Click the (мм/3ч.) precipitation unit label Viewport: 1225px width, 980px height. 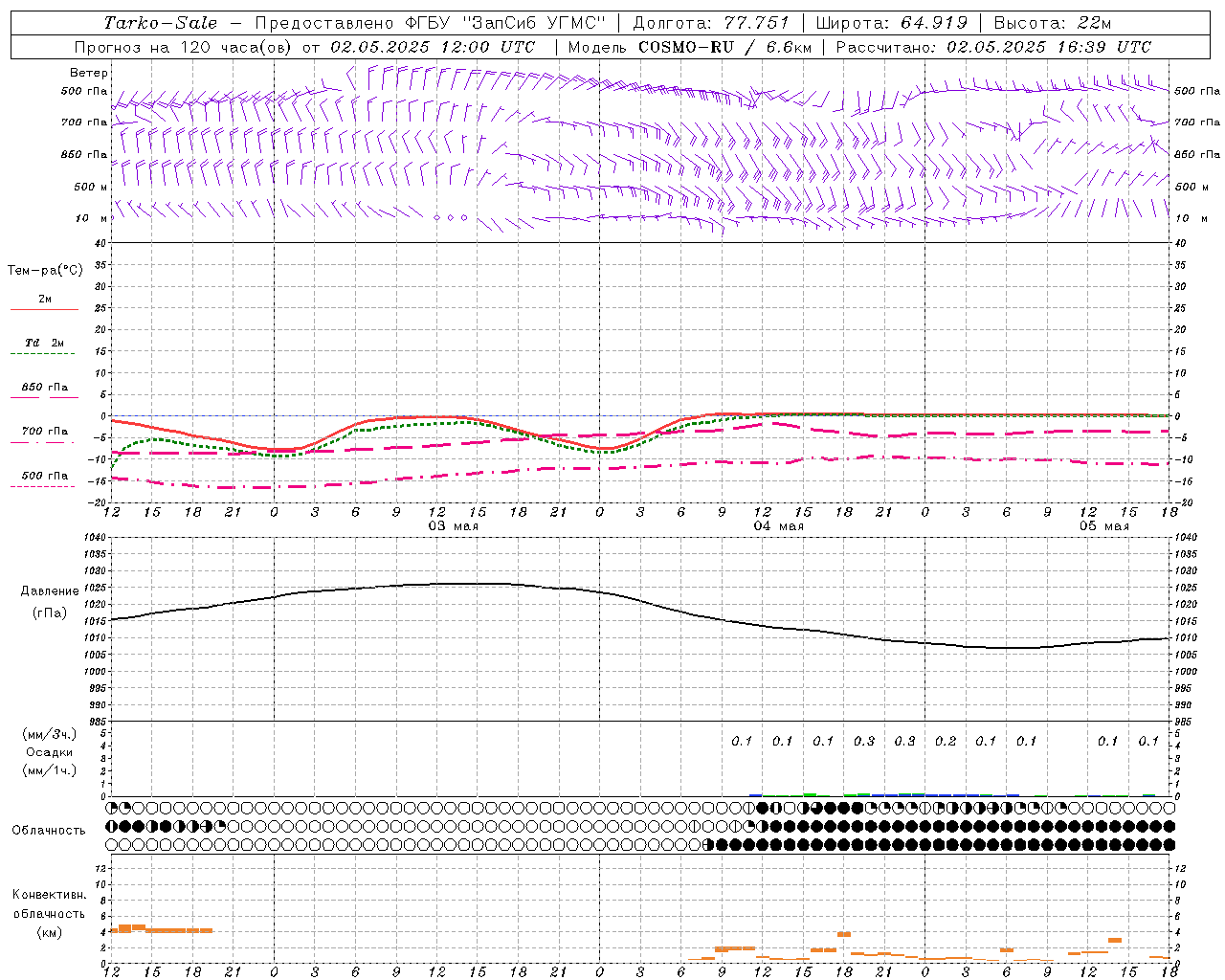point(50,734)
